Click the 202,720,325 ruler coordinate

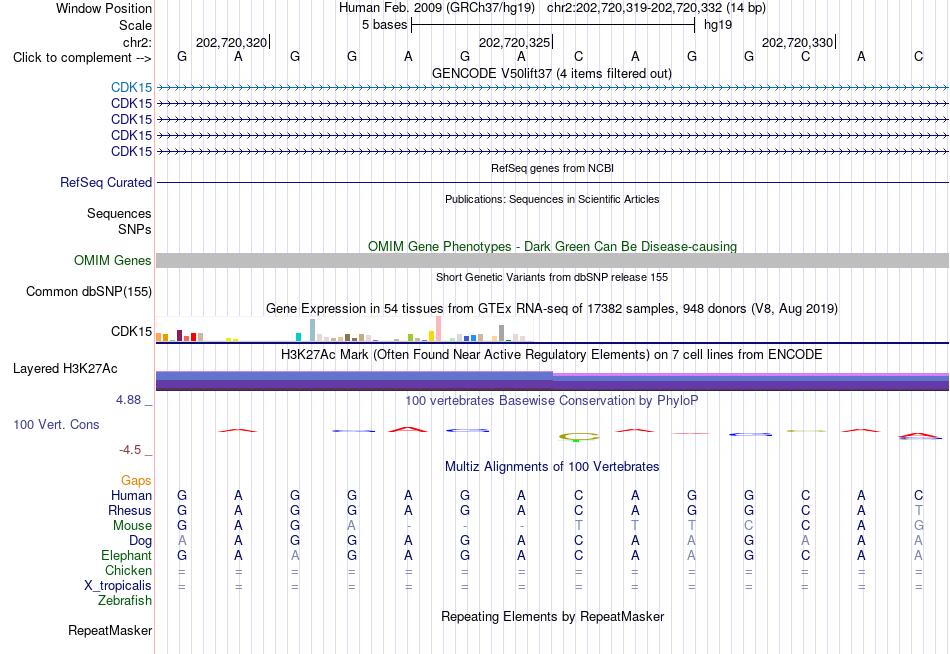pos(514,42)
